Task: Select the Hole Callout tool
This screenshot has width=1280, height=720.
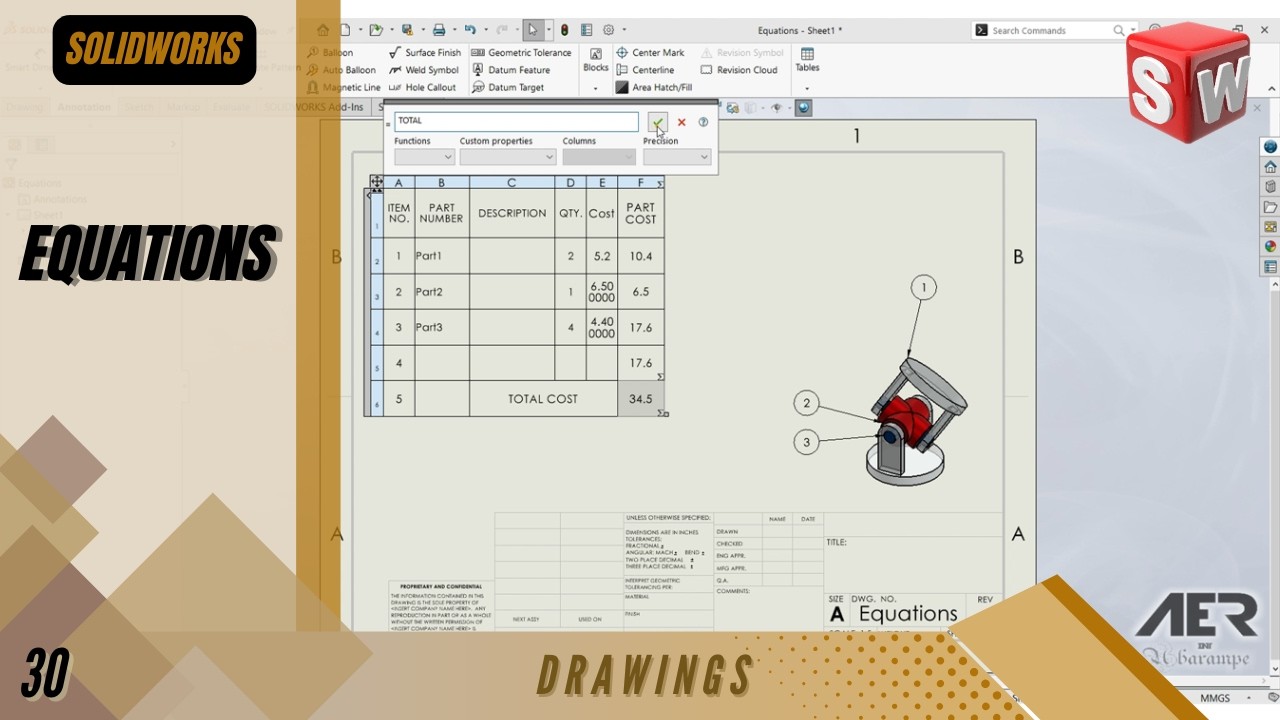Action: [x=422, y=87]
